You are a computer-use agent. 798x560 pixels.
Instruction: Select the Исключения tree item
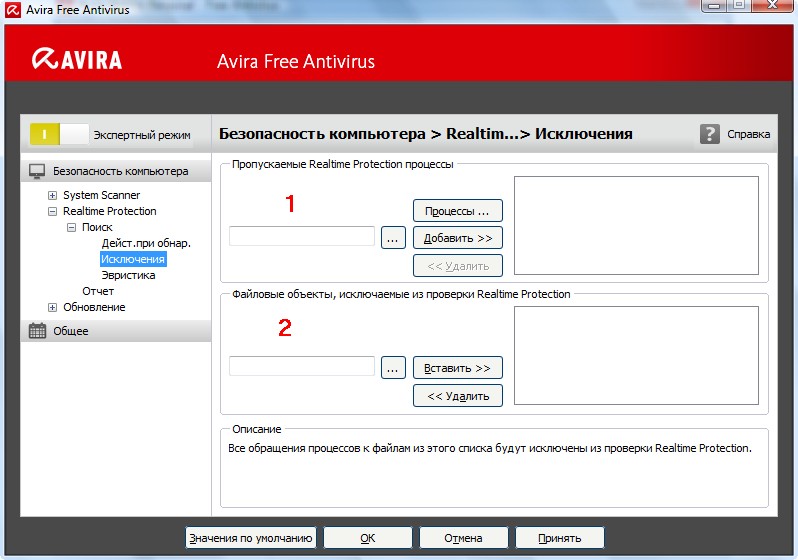coord(133,259)
